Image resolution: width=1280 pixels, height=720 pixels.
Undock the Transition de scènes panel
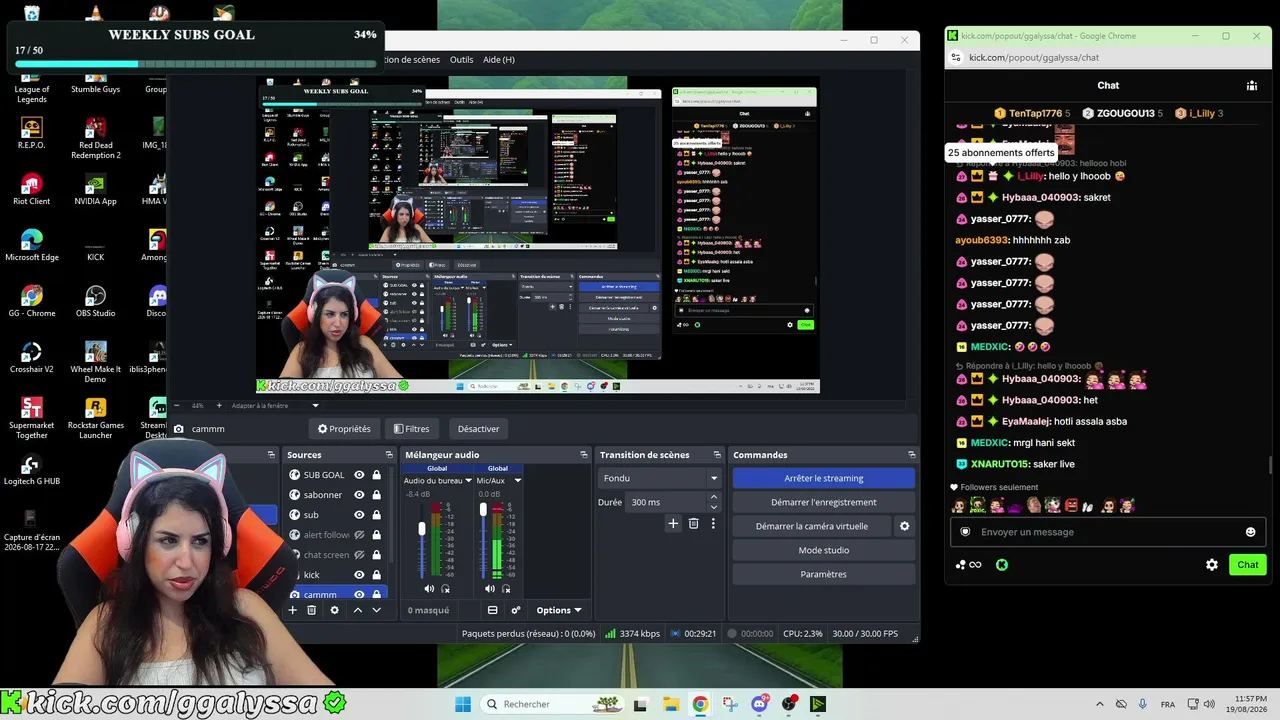[717, 455]
